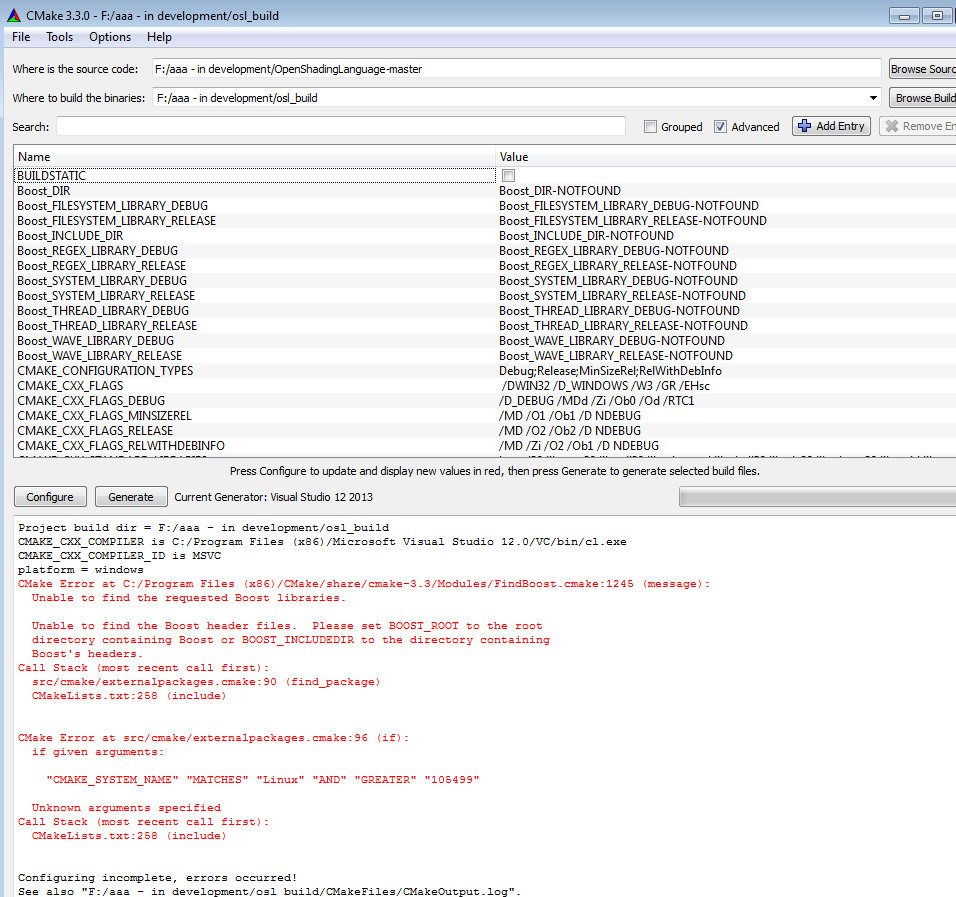Click the configure progress bar

[816, 497]
